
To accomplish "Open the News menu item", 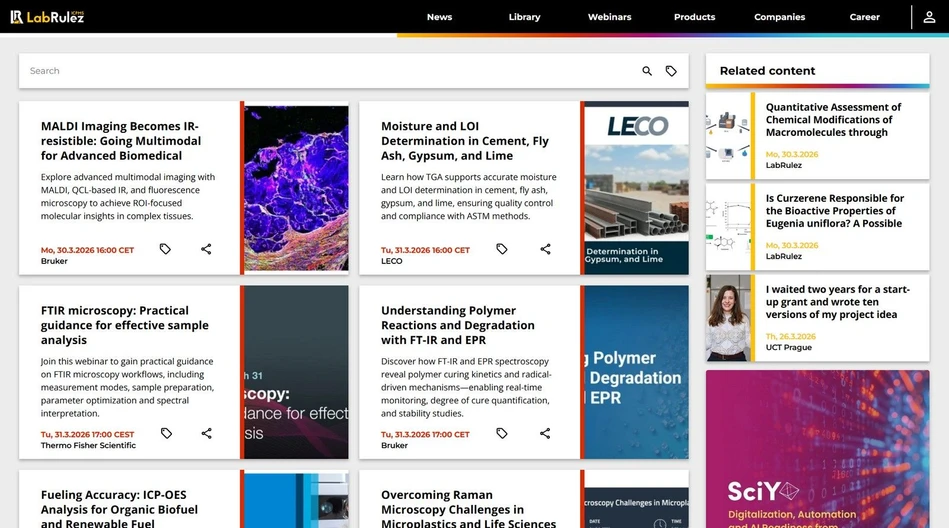I will (439, 17).
